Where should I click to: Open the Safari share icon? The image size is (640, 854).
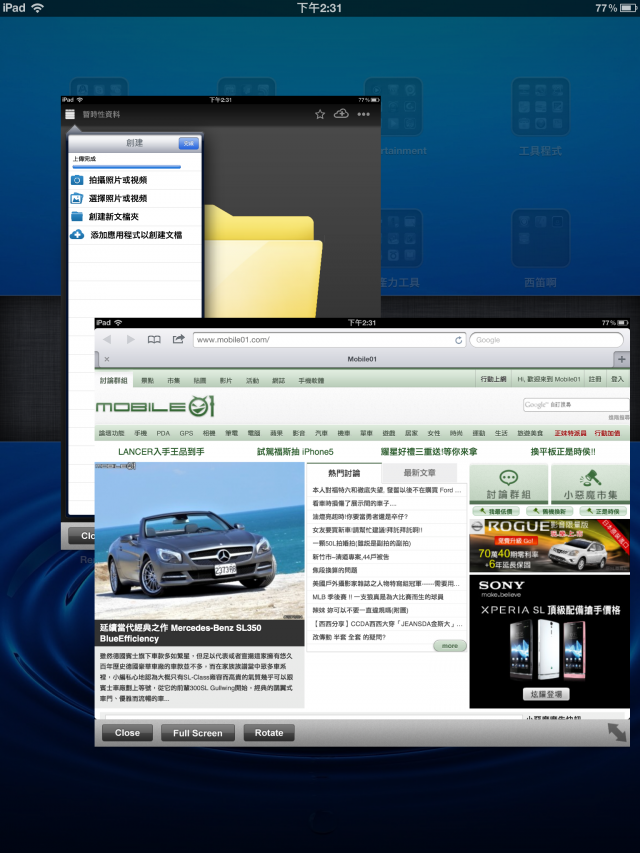click(178, 339)
